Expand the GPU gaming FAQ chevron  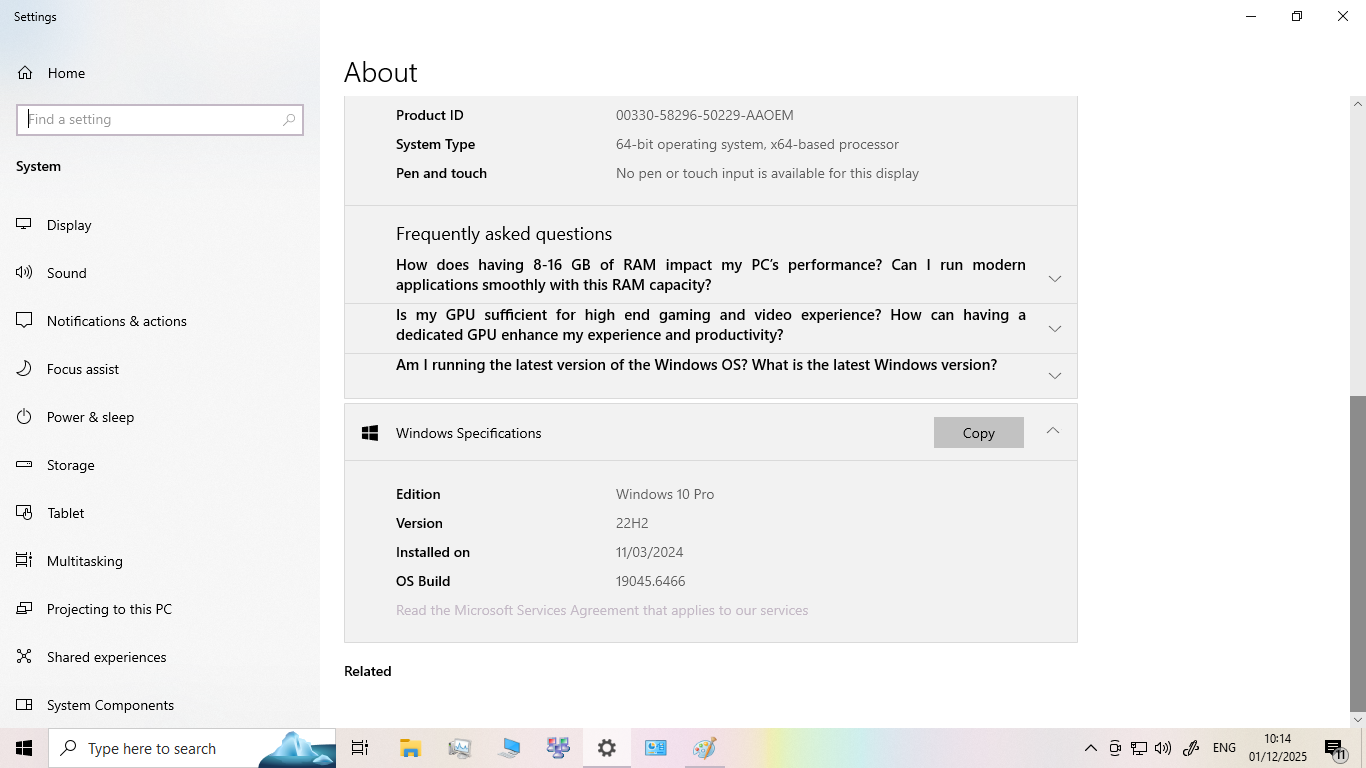pos(1054,328)
